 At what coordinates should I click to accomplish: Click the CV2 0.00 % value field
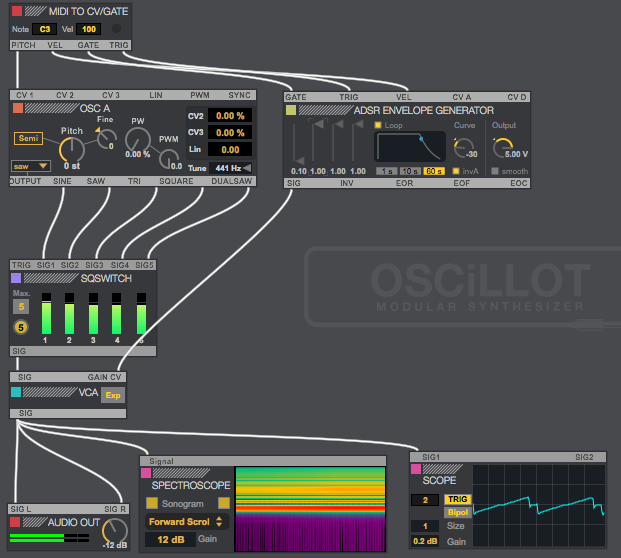coord(230,116)
